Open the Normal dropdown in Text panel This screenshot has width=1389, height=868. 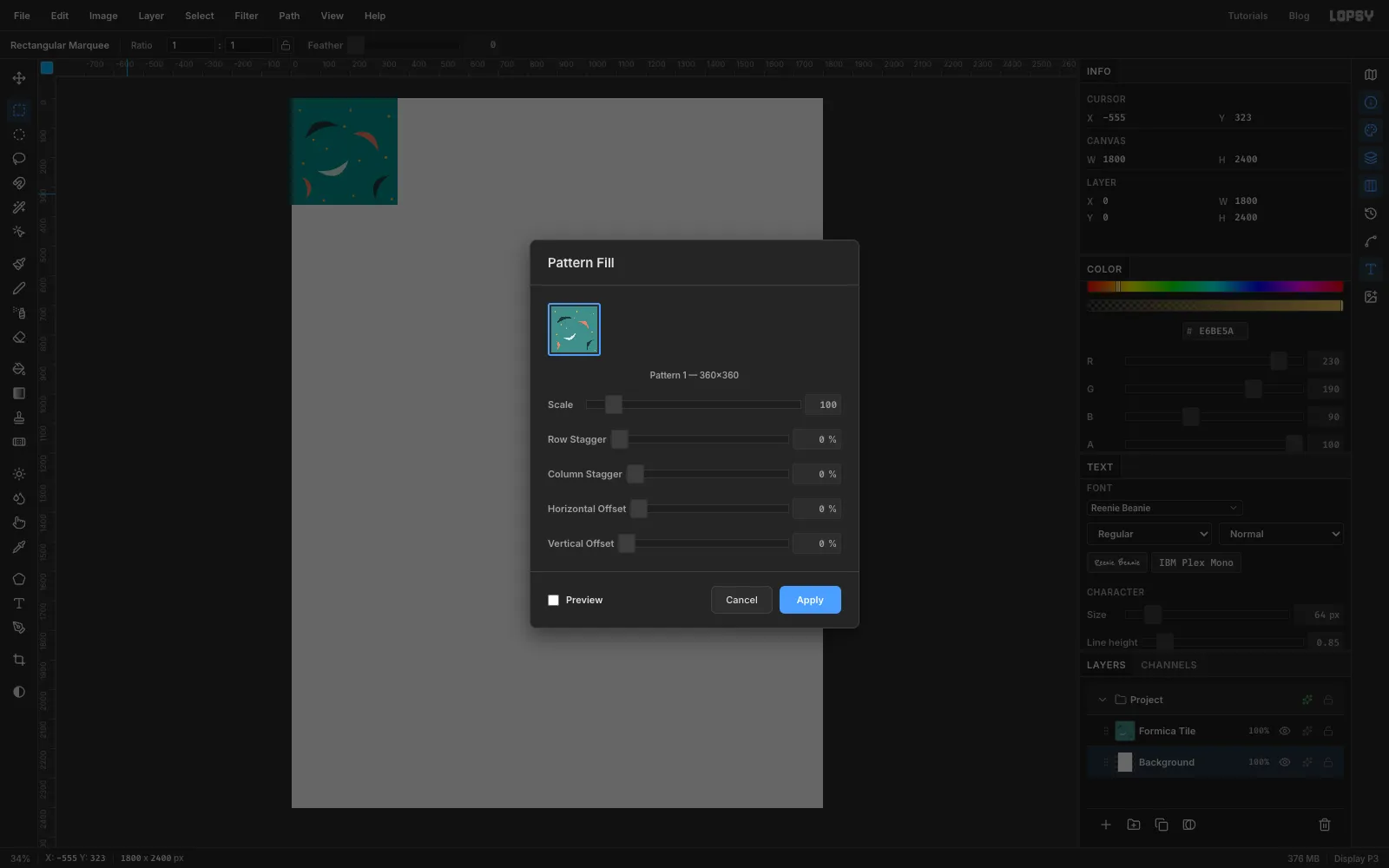[x=1281, y=534]
